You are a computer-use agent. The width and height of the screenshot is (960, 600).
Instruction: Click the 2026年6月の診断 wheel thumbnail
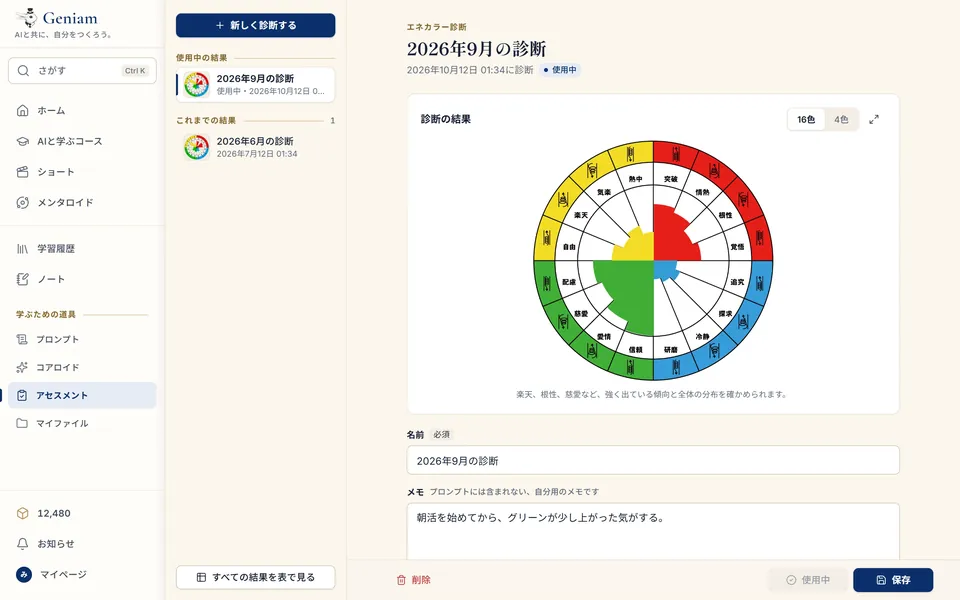point(197,147)
